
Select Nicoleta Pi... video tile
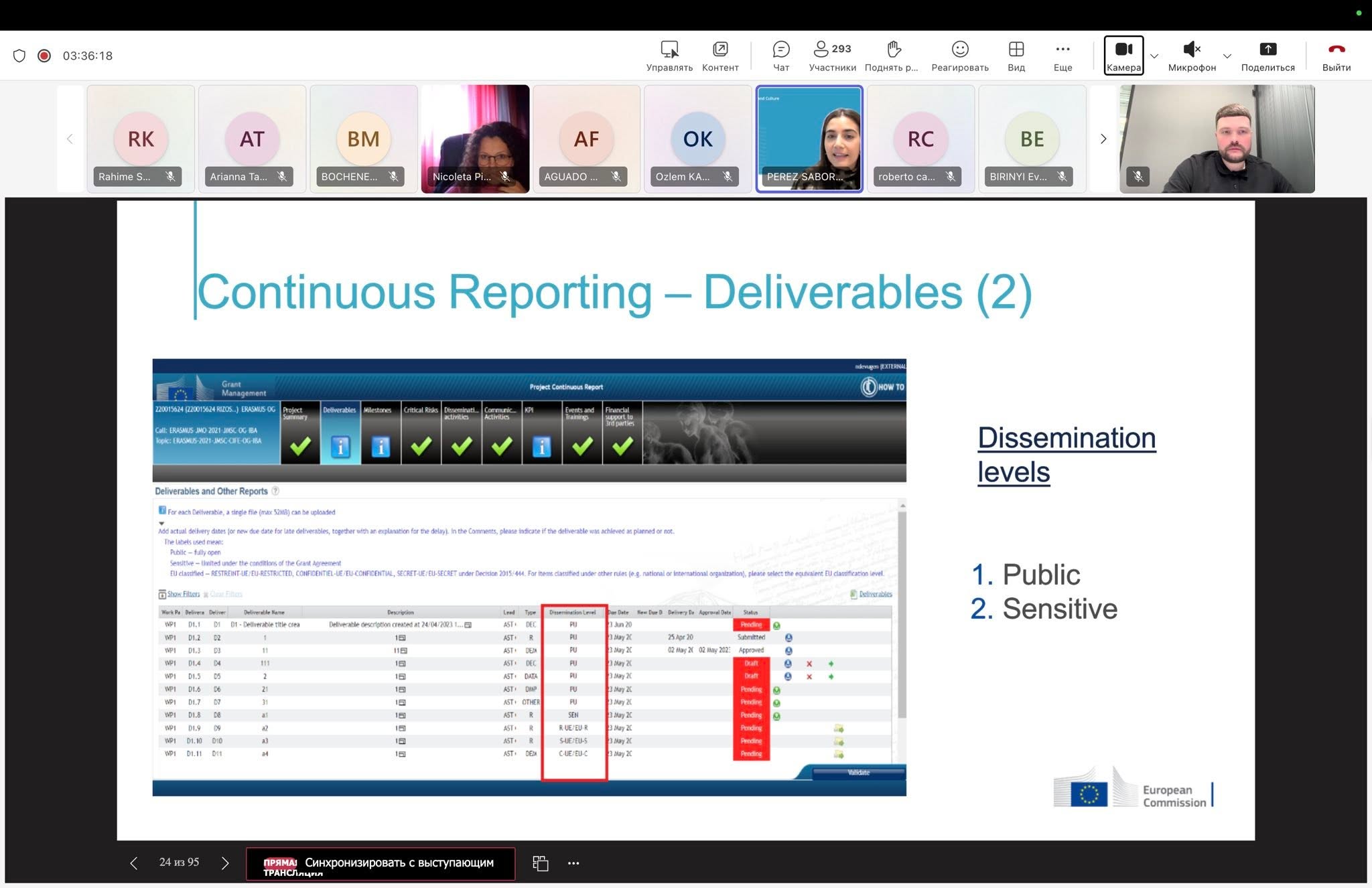[x=475, y=139]
